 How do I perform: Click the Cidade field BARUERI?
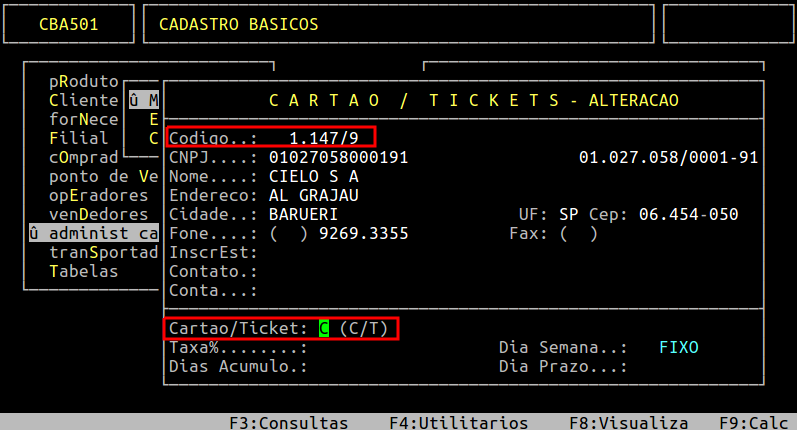[303, 214]
